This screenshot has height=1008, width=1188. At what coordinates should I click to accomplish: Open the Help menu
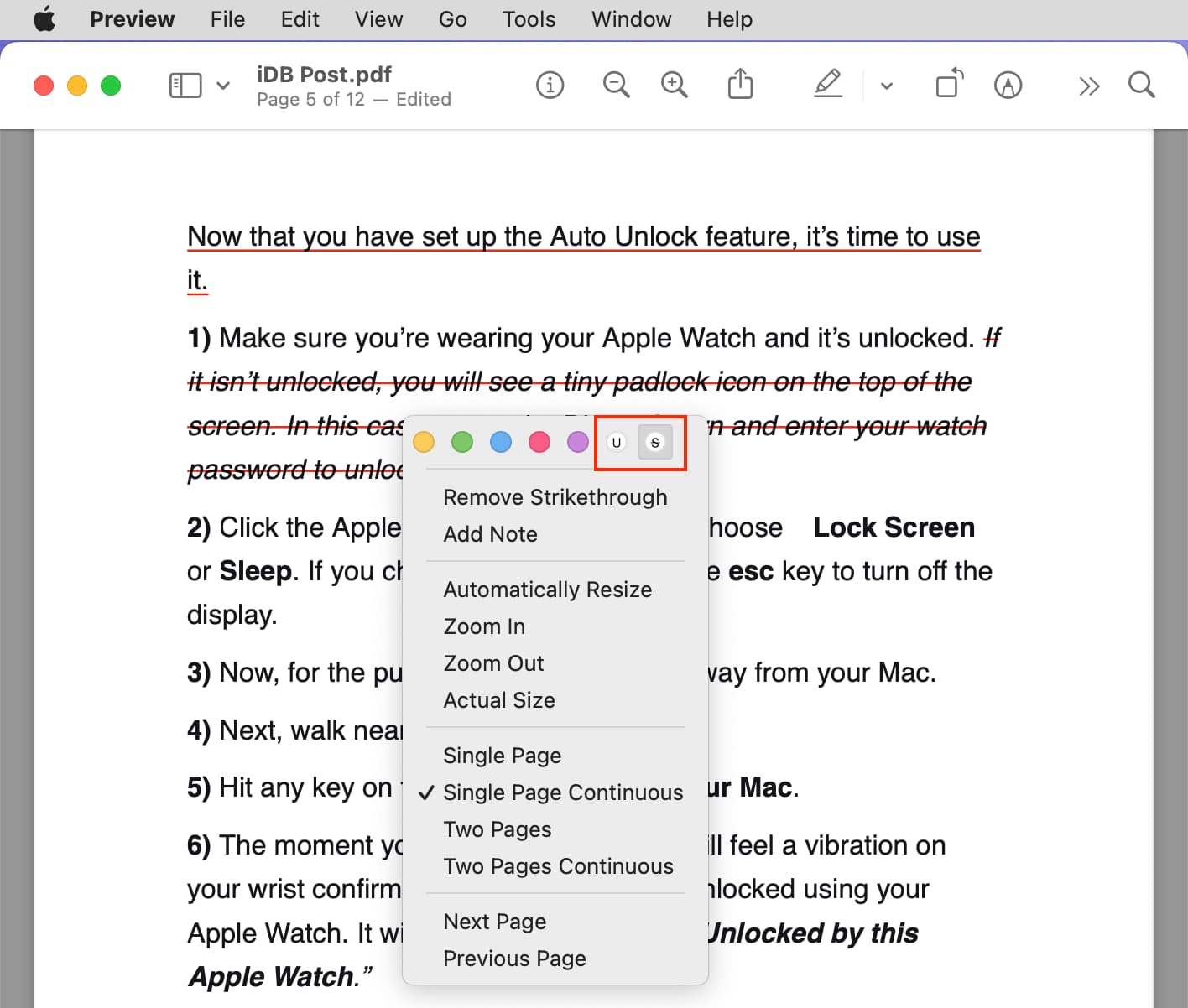tap(729, 18)
